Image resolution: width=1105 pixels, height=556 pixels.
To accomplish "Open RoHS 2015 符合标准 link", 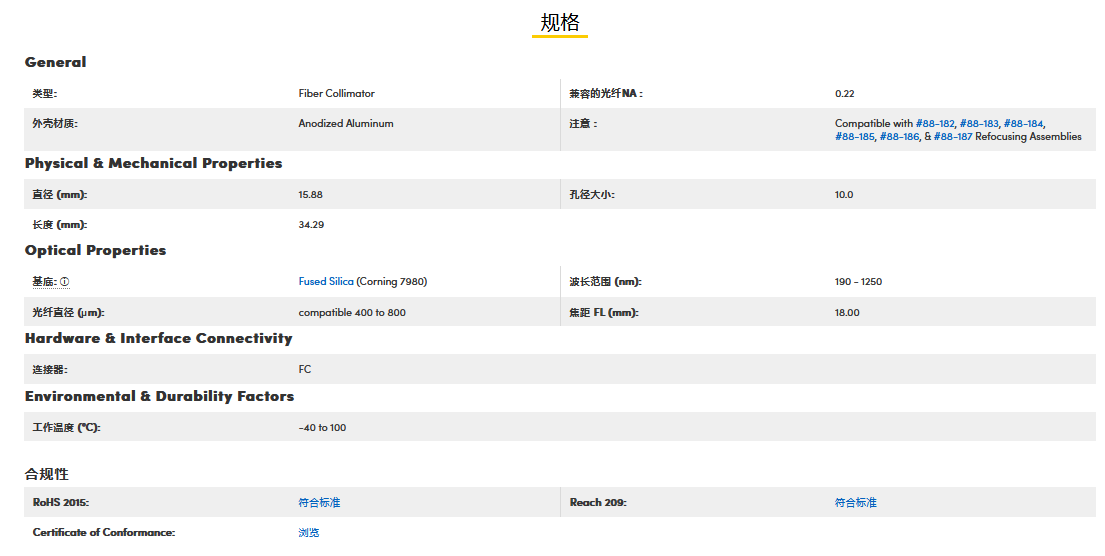I will pyautogui.click(x=319, y=502).
